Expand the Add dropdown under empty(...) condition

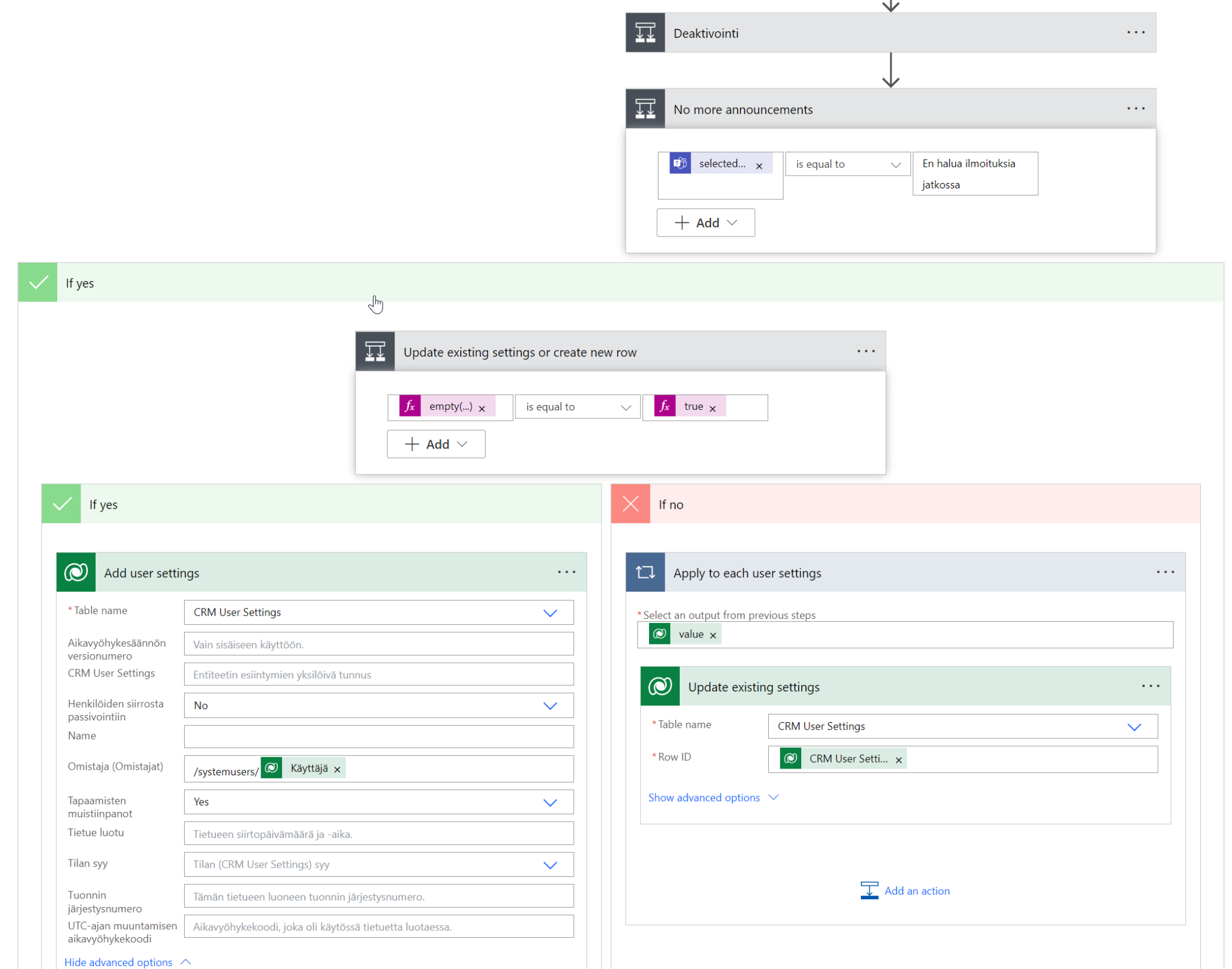pos(436,444)
